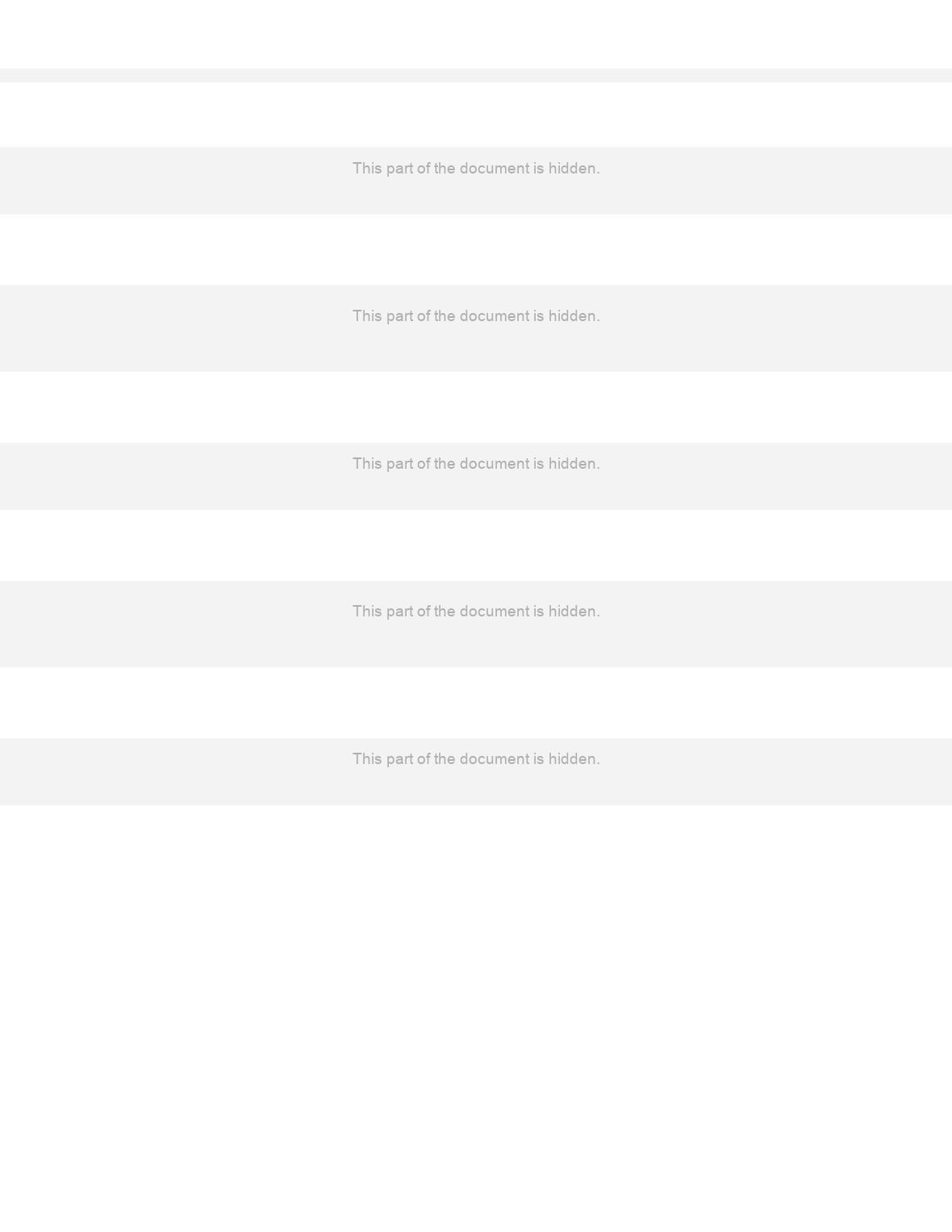This screenshot has width=952, height=1232.
Task: Click the white gap between first and second hidden sections
Action: [476, 249]
